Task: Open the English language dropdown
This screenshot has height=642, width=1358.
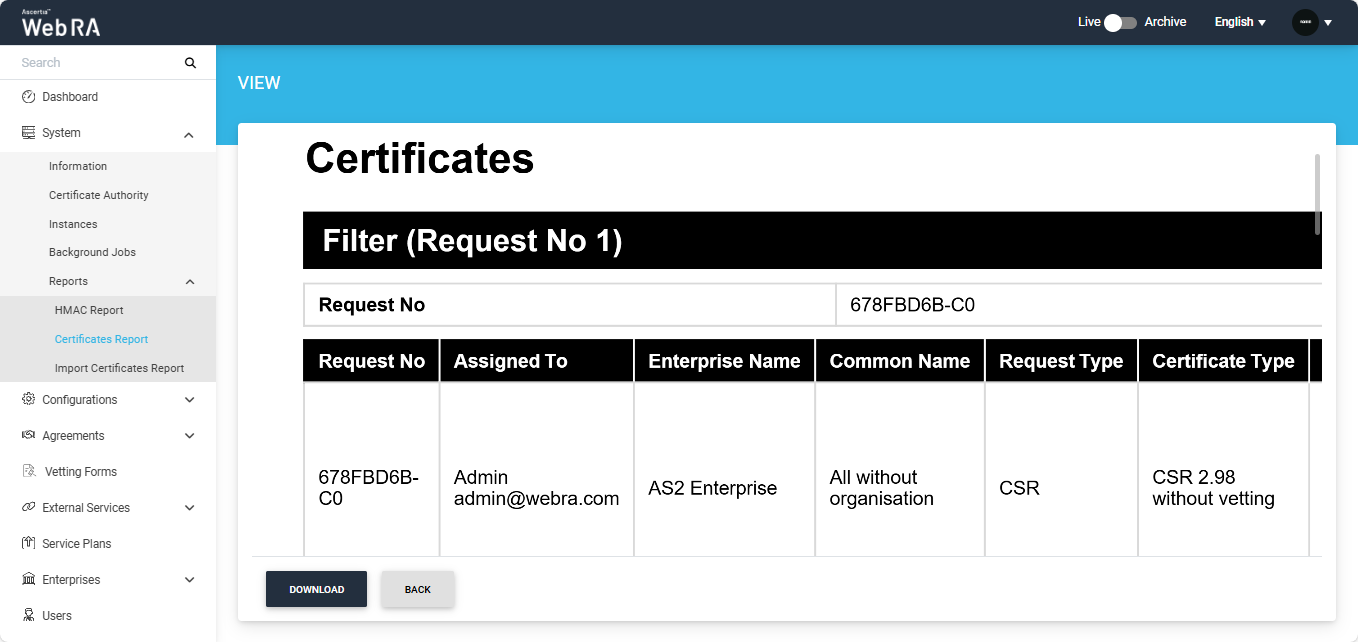Action: (1240, 22)
